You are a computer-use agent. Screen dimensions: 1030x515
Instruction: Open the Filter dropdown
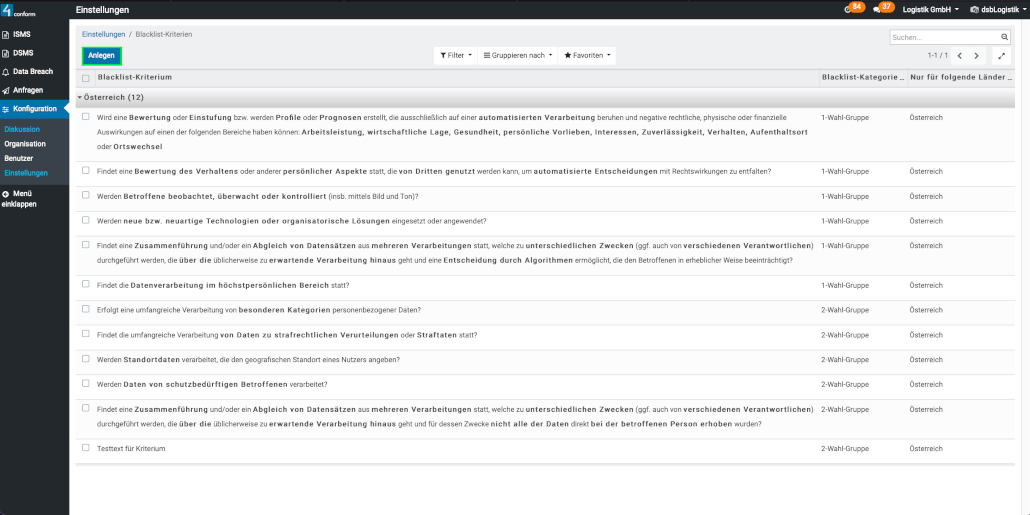455,56
